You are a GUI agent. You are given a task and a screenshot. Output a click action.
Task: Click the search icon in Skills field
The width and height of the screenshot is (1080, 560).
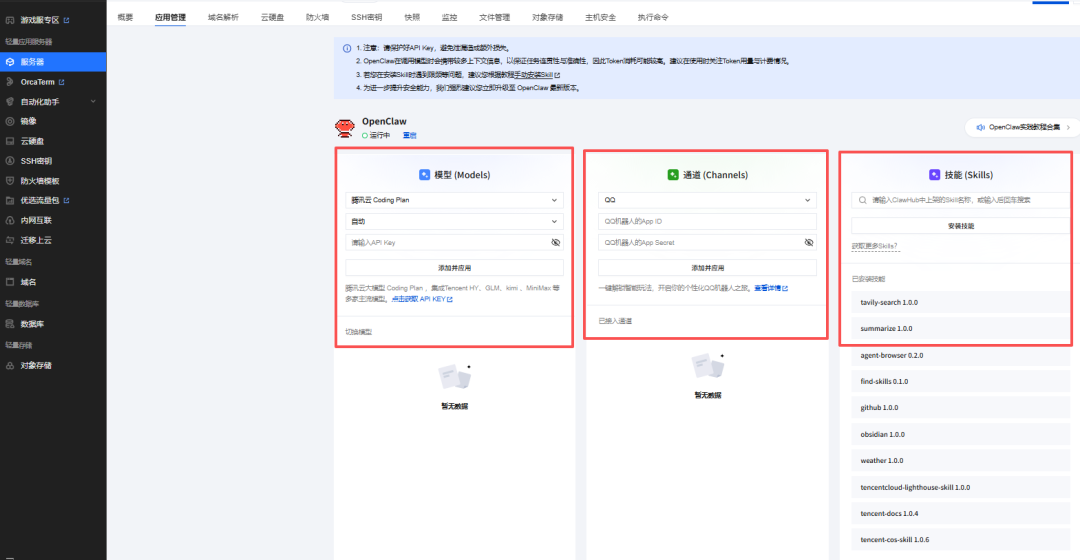click(x=862, y=200)
